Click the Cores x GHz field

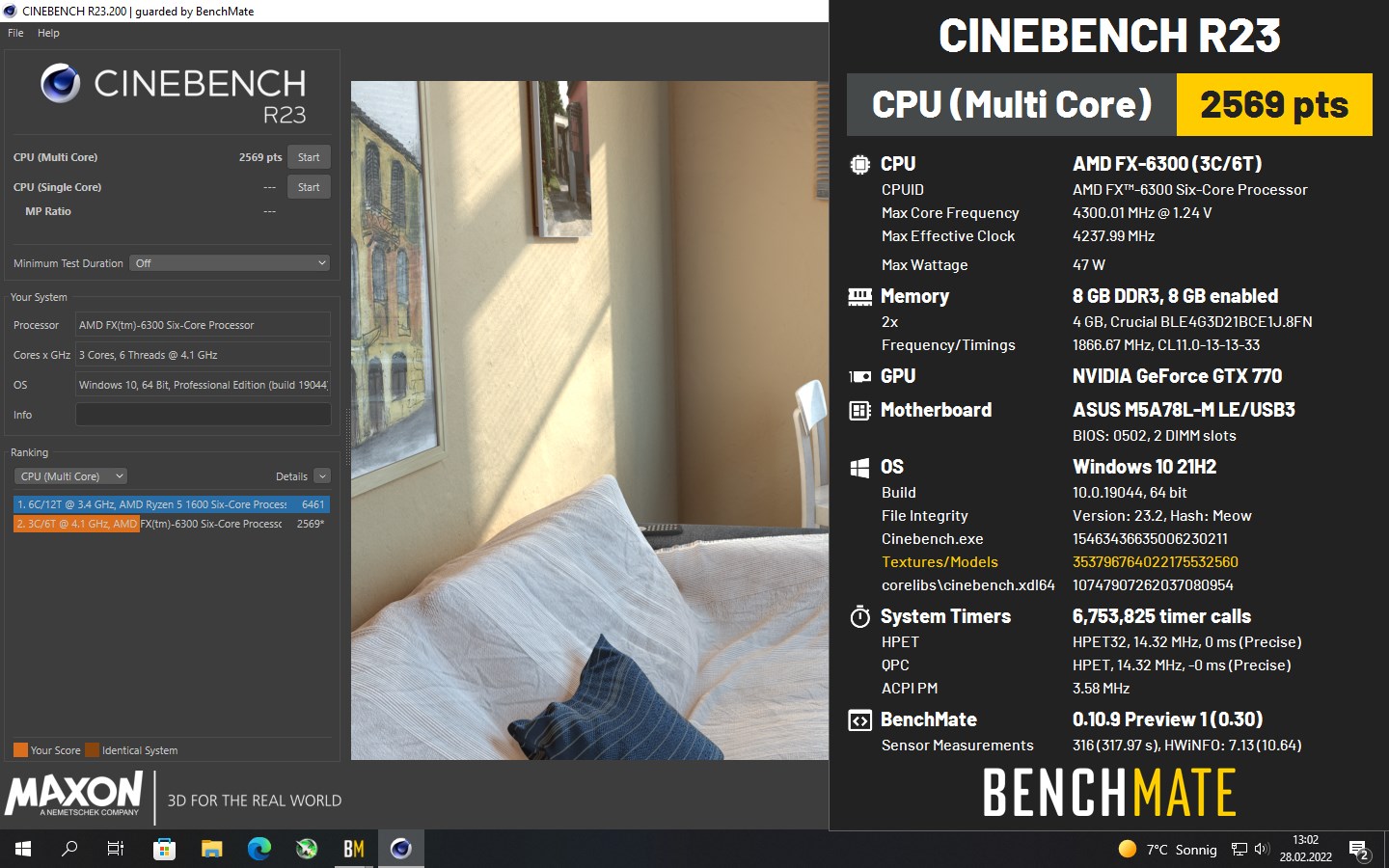click(203, 355)
